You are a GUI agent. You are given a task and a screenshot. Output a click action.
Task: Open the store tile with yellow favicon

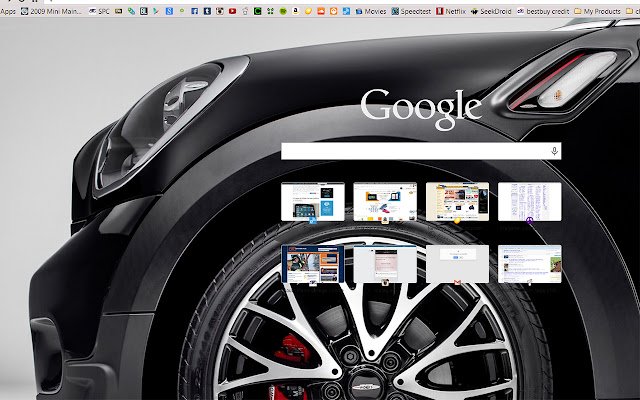pos(457,202)
